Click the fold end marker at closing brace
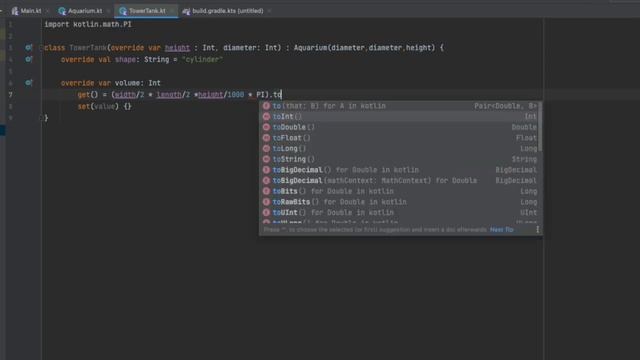This screenshot has height=360, width=640. 41,118
